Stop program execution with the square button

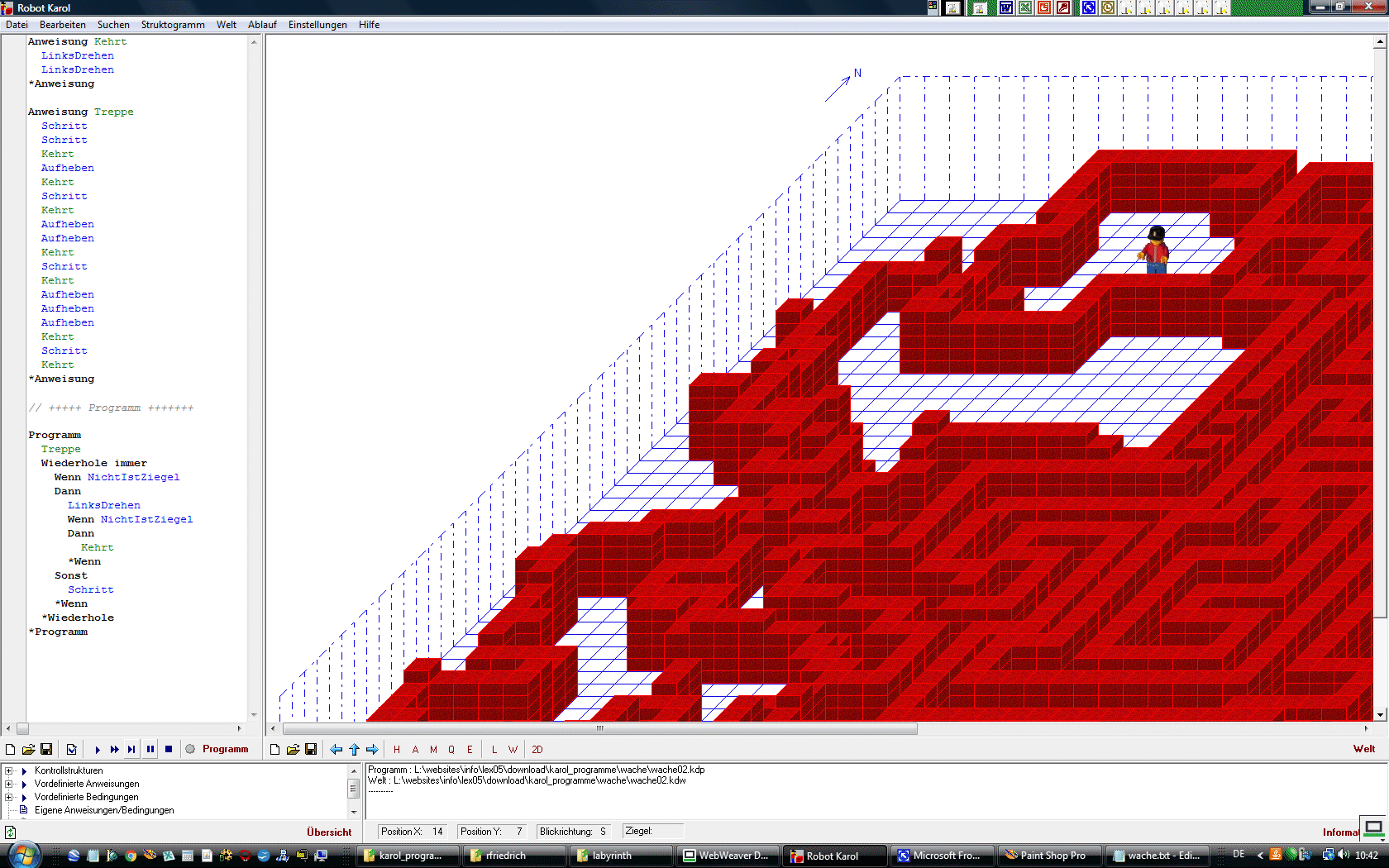click(x=169, y=750)
